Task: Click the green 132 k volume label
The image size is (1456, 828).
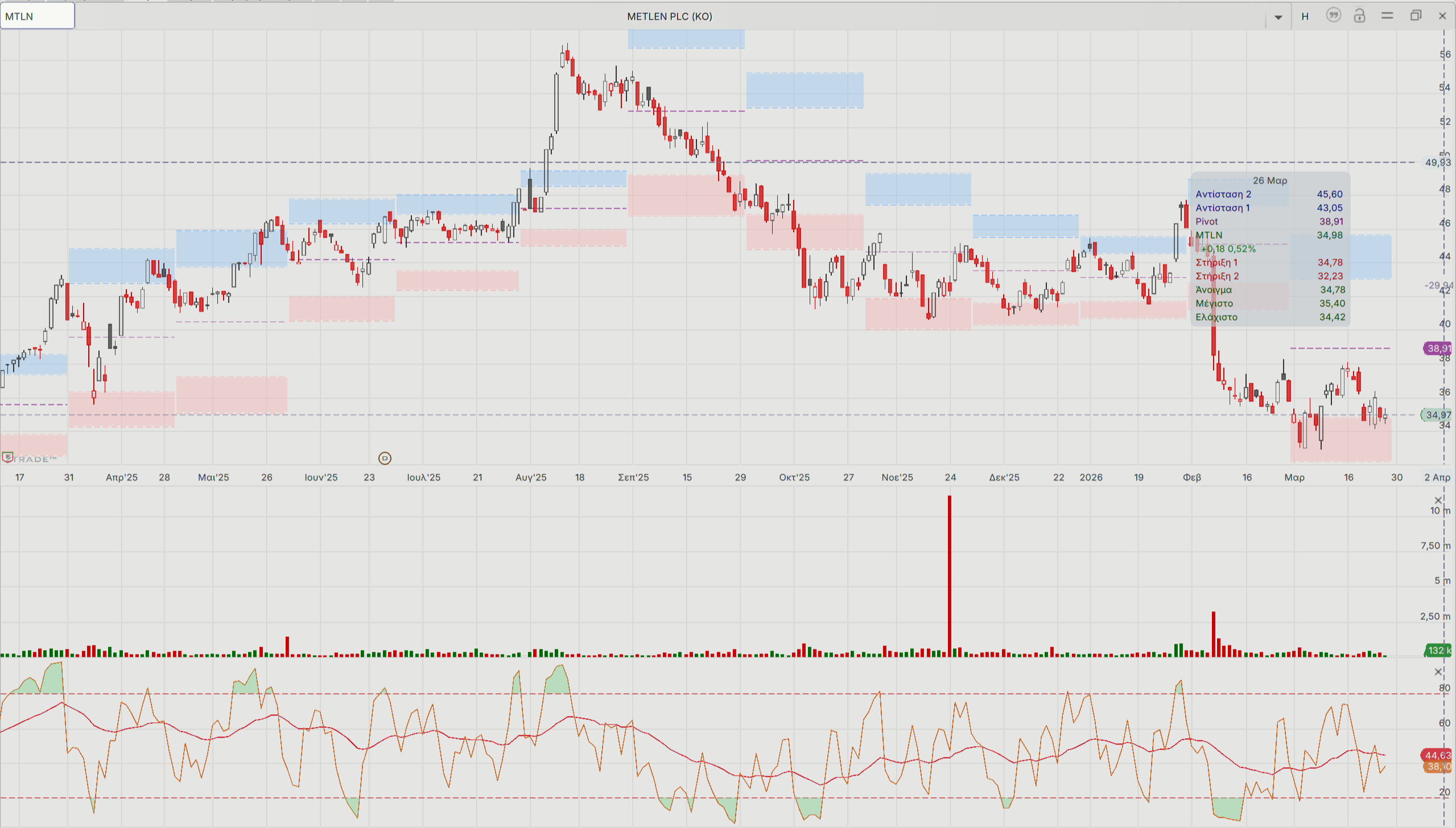Action: pos(1438,650)
